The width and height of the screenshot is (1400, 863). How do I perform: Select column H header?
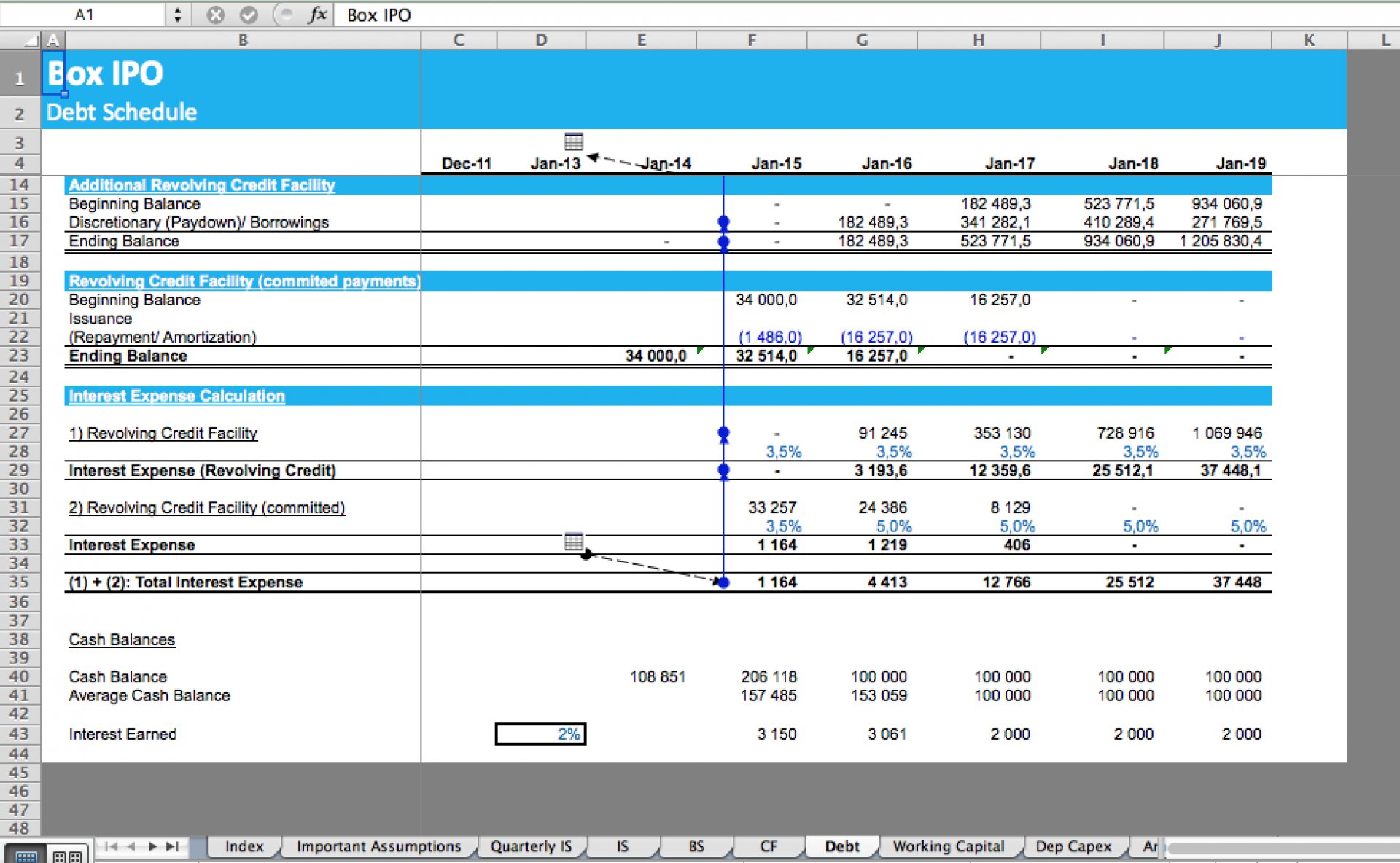click(x=979, y=41)
